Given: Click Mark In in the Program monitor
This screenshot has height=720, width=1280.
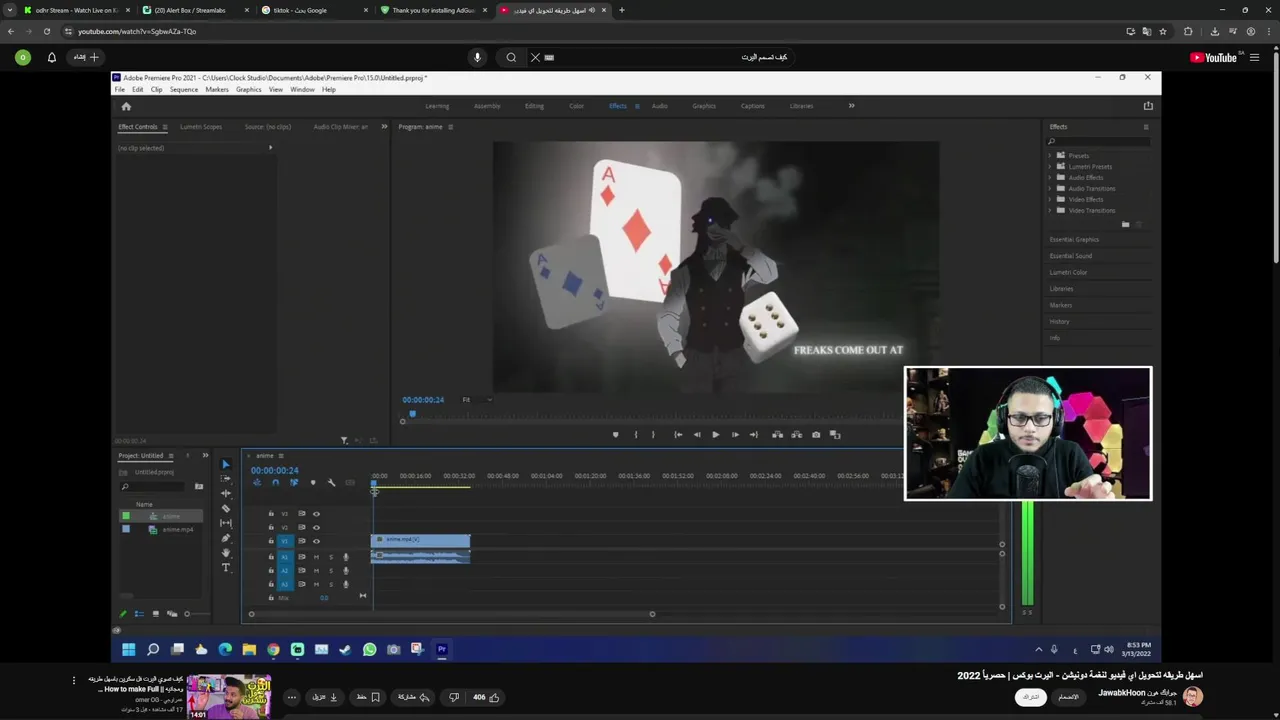Looking at the screenshot, I should [x=636, y=435].
